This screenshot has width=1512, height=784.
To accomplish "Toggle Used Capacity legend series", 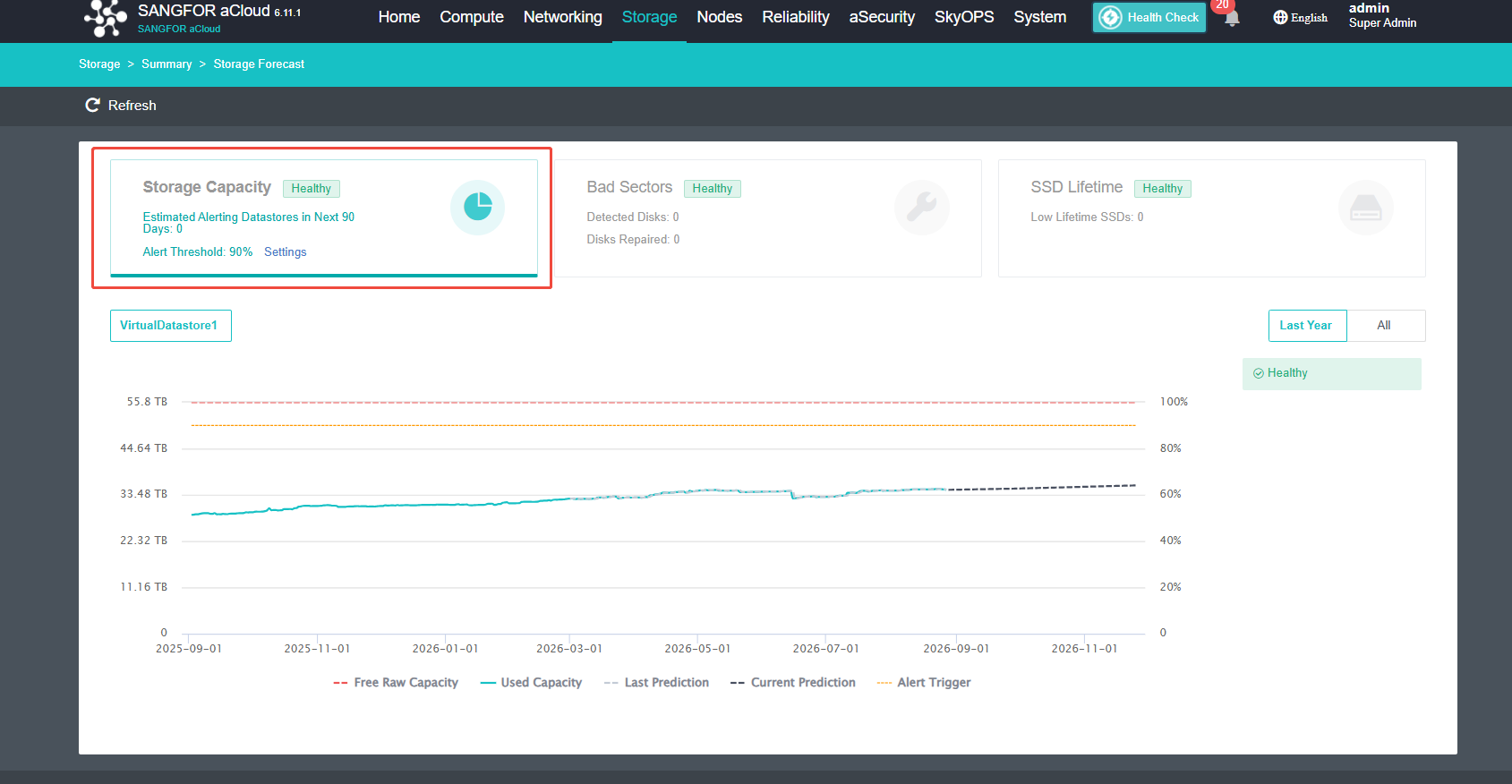I will click(x=531, y=682).
